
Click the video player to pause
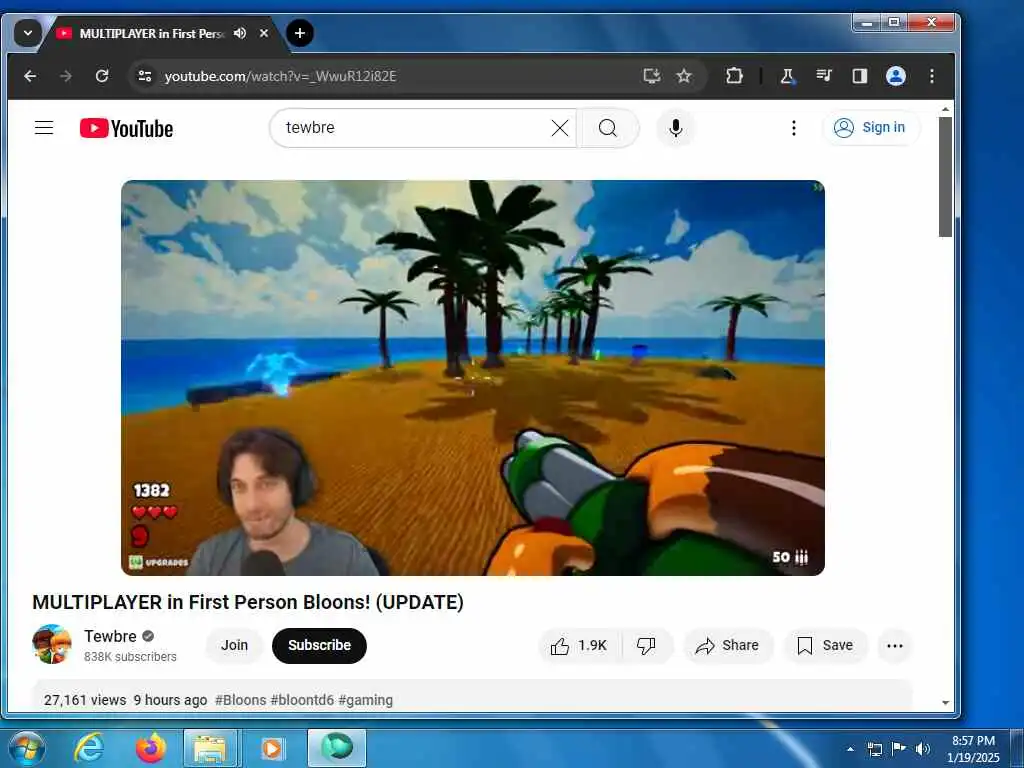click(x=473, y=377)
